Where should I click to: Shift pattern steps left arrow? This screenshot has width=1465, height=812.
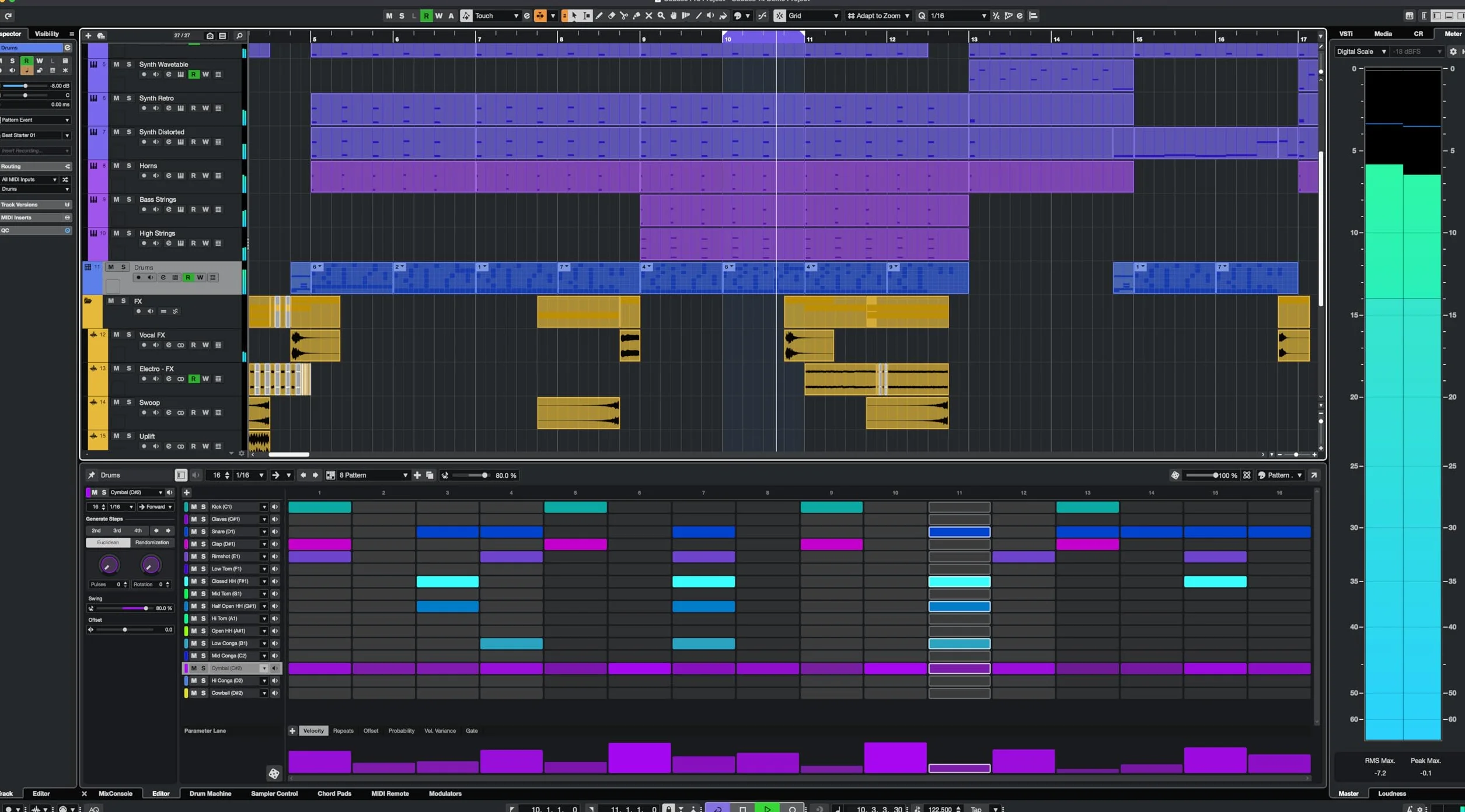pyautogui.click(x=302, y=475)
